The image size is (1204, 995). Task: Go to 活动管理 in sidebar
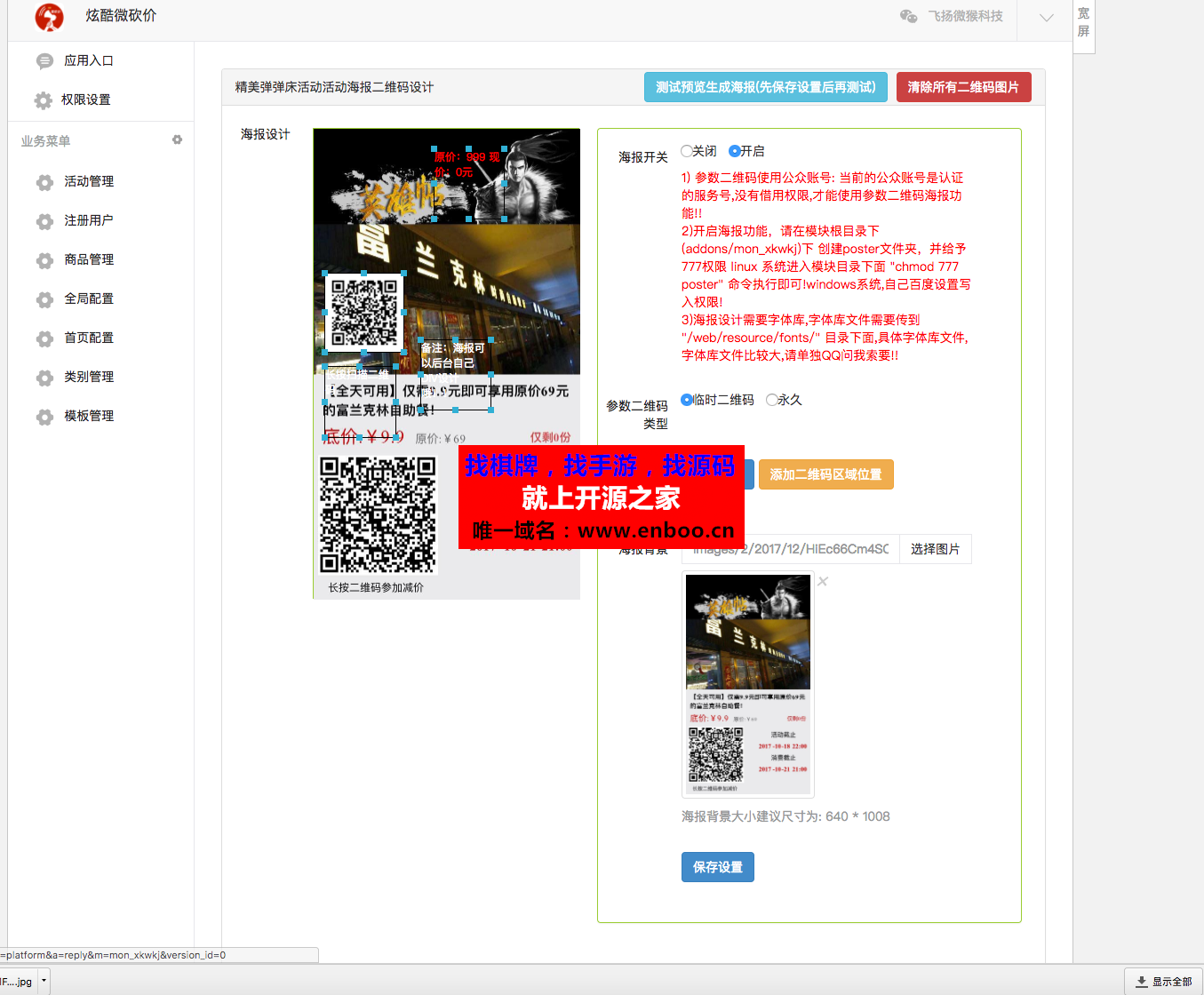[x=89, y=181]
